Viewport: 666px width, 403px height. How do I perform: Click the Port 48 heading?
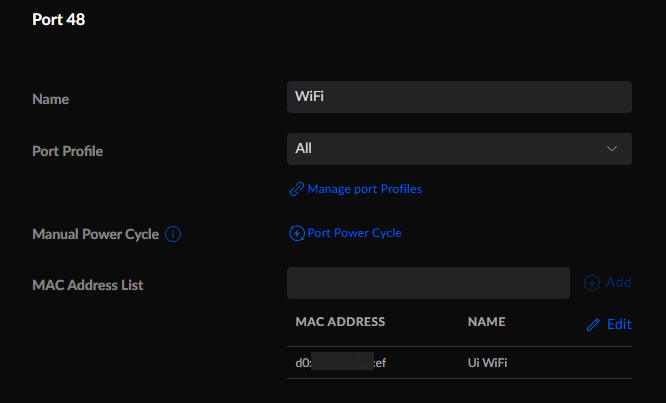59,20
